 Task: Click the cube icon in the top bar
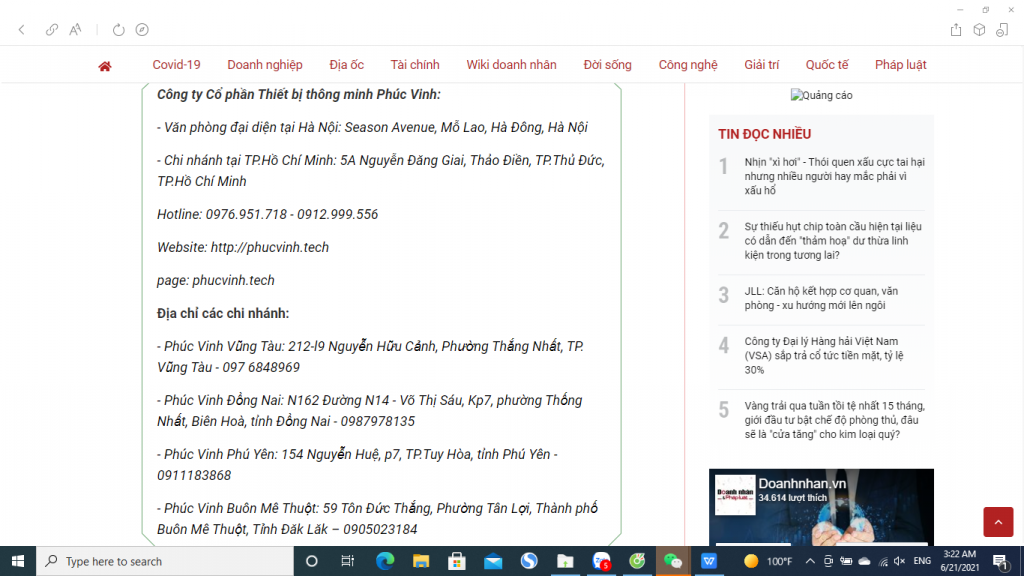pyautogui.click(x=979, y=29)
